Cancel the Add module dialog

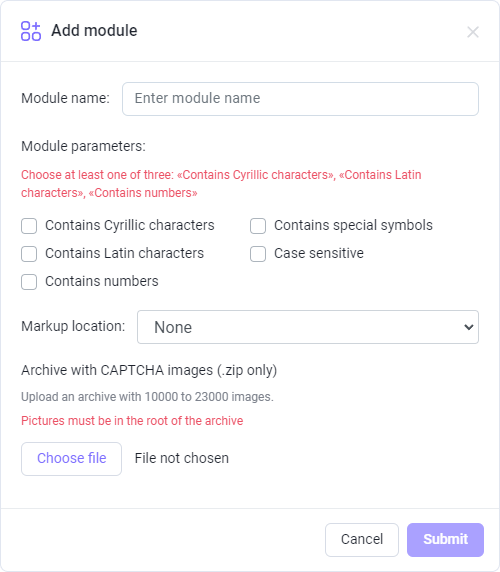(x=362, y=540)
